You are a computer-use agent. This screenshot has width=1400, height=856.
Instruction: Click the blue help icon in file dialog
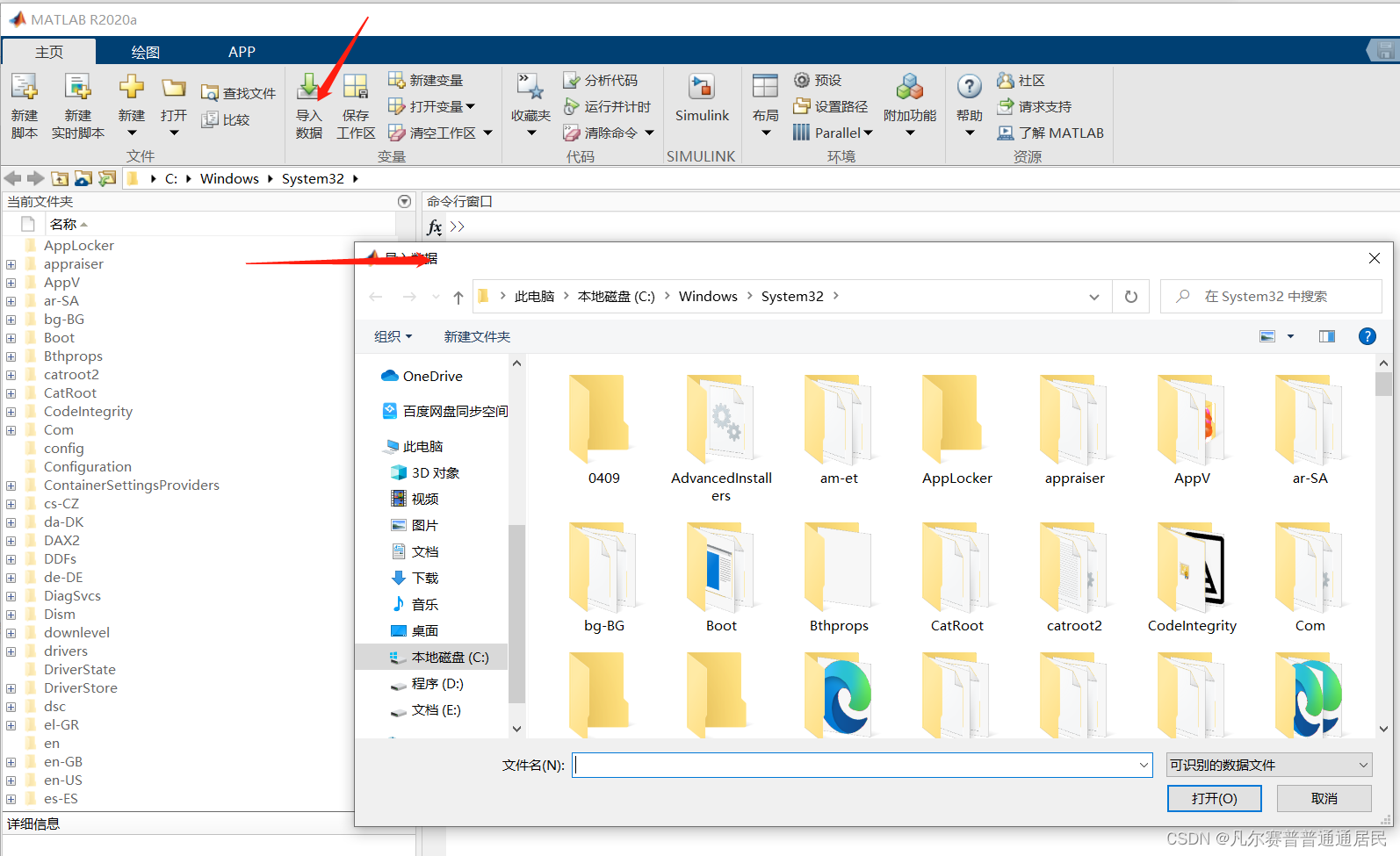[1368, 336]
